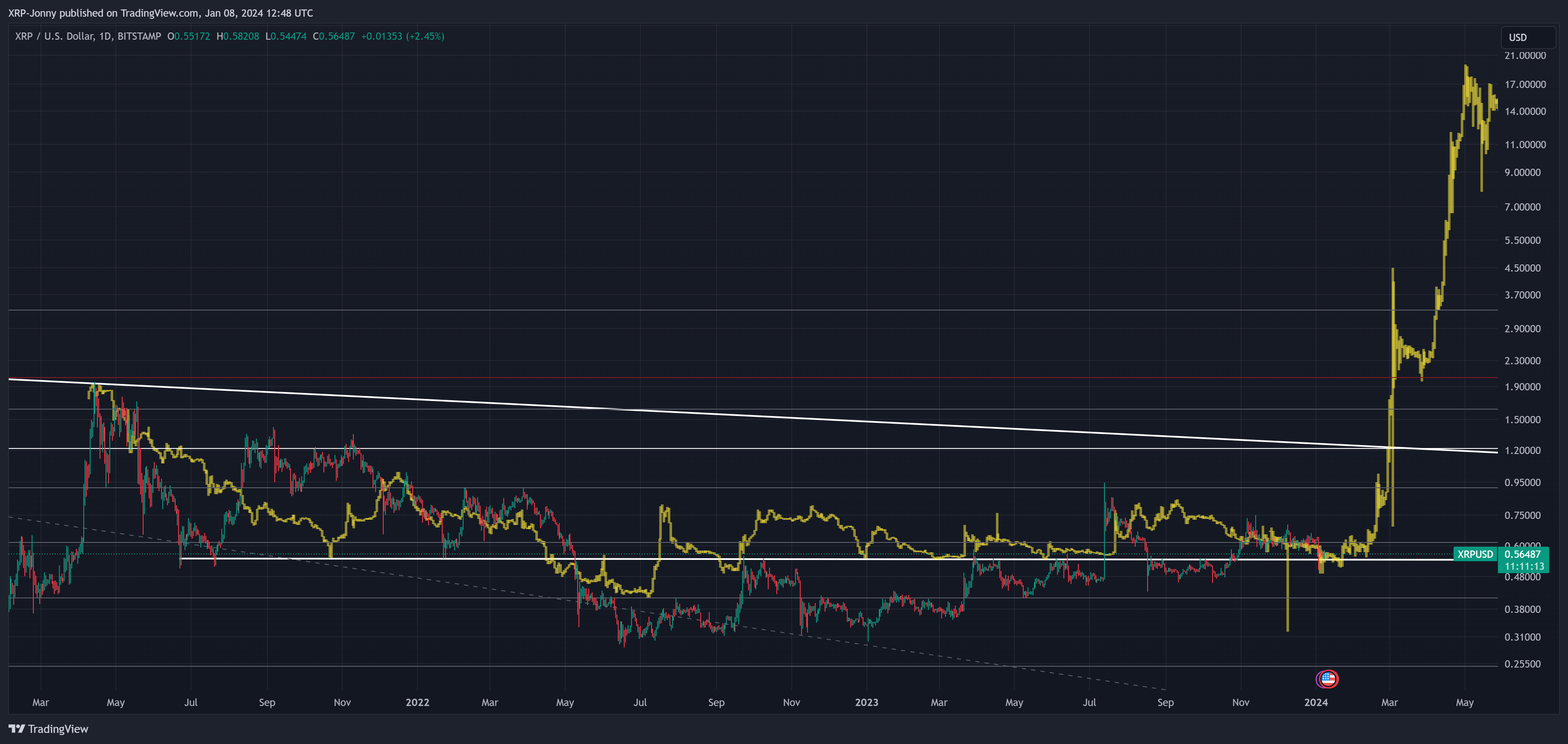1568x744 pixels.
Task: Click the 0.38000 price axis label
Action: pyautogui.click(x=1522, y=609)
